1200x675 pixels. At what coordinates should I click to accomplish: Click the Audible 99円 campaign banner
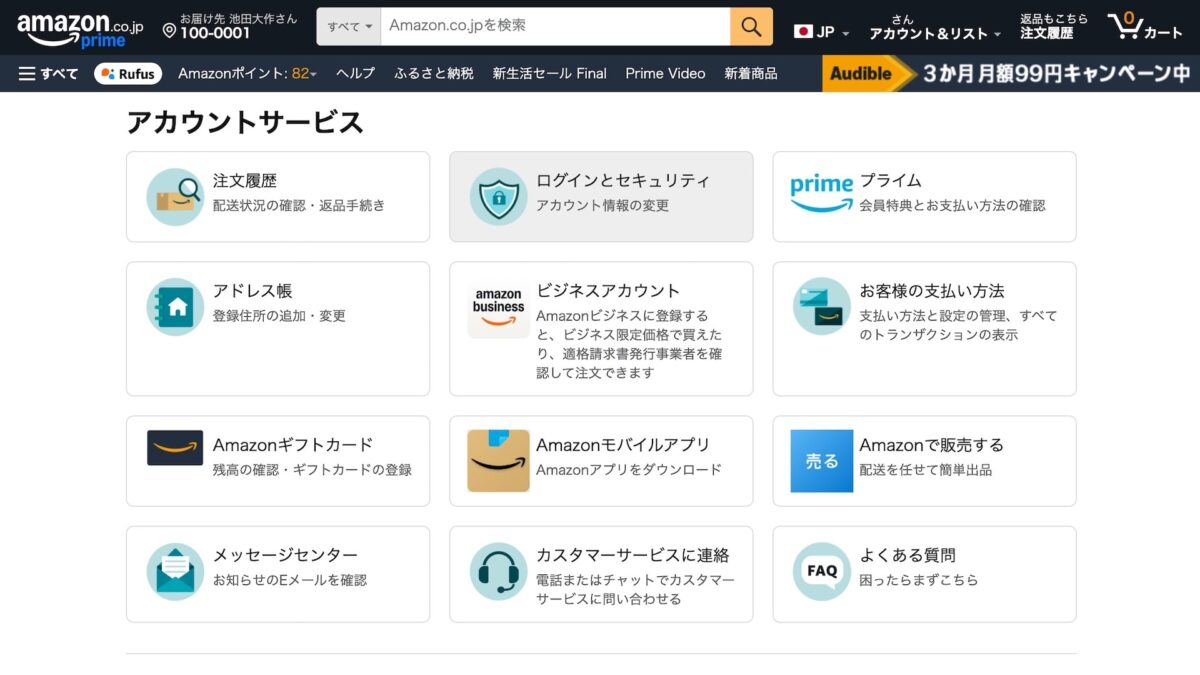pos(1010,73)
